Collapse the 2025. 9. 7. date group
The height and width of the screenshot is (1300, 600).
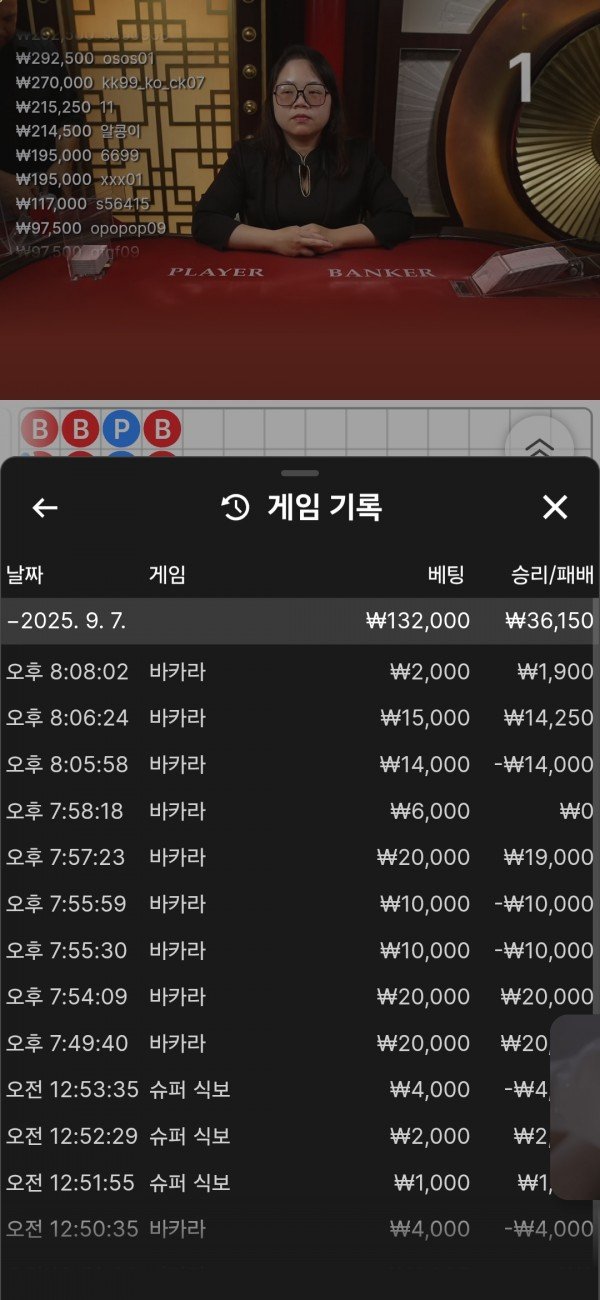tap(66, 621)
